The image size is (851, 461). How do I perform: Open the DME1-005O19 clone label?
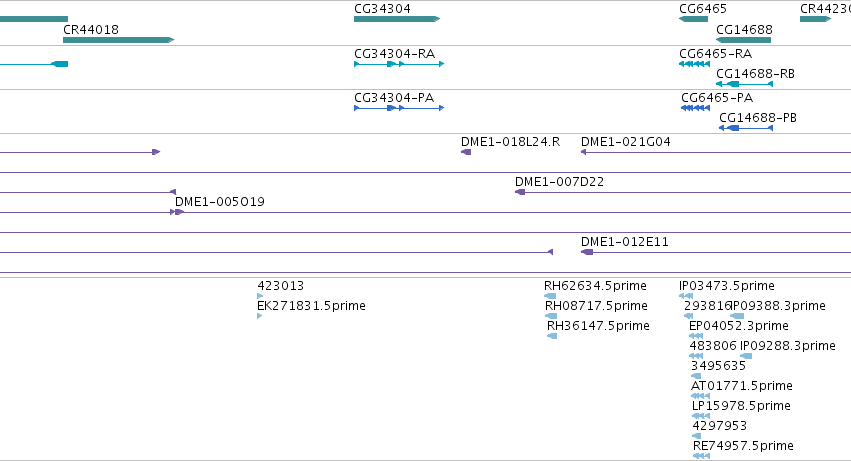[219, 202]
